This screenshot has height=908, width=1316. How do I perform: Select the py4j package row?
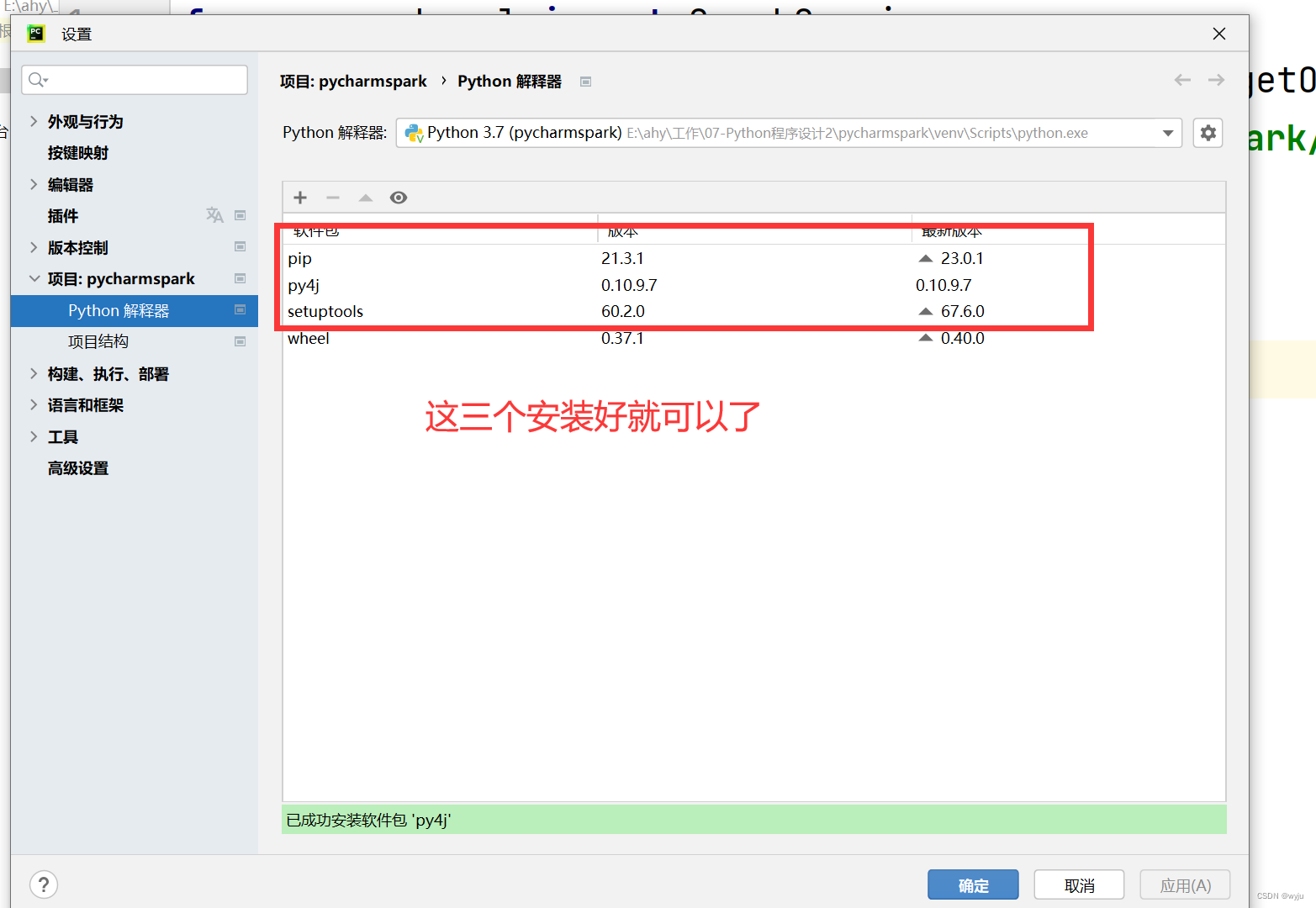(x=753, y=285)
